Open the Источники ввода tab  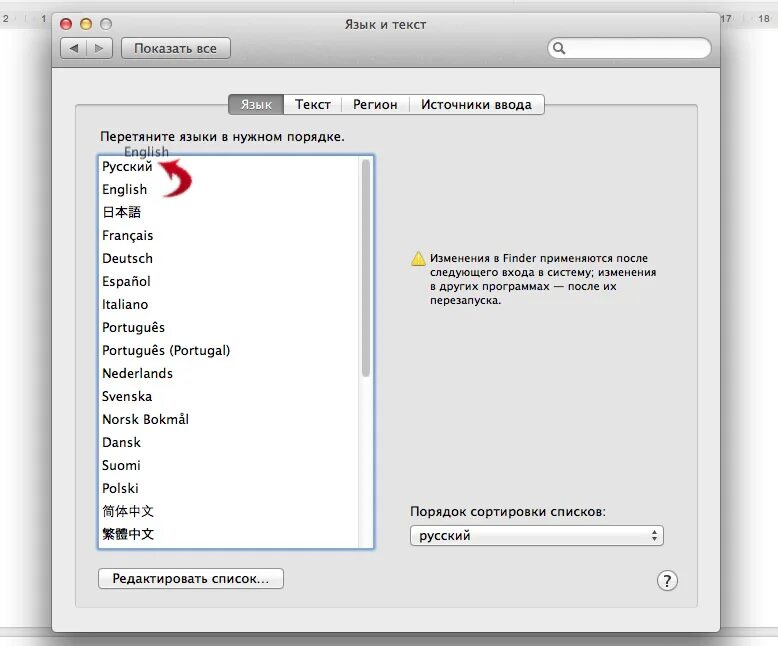(476, 105)
